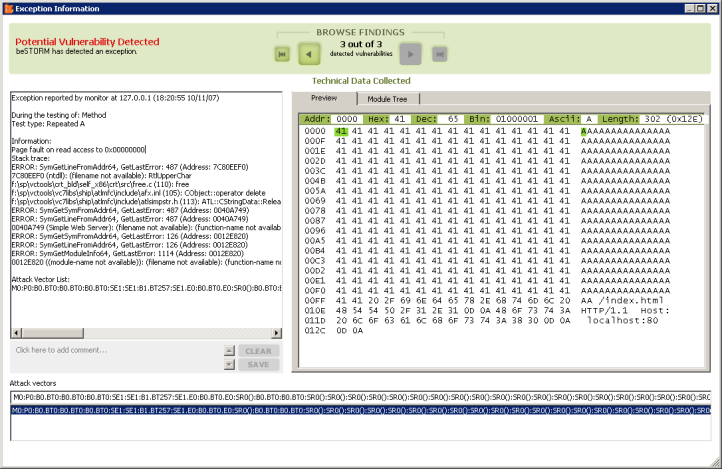The image size is (722, 469).
Task: Click the '7C80EEF0 (ntdll)' trace line
Action: pyautogui.click(x=102, y=176)
